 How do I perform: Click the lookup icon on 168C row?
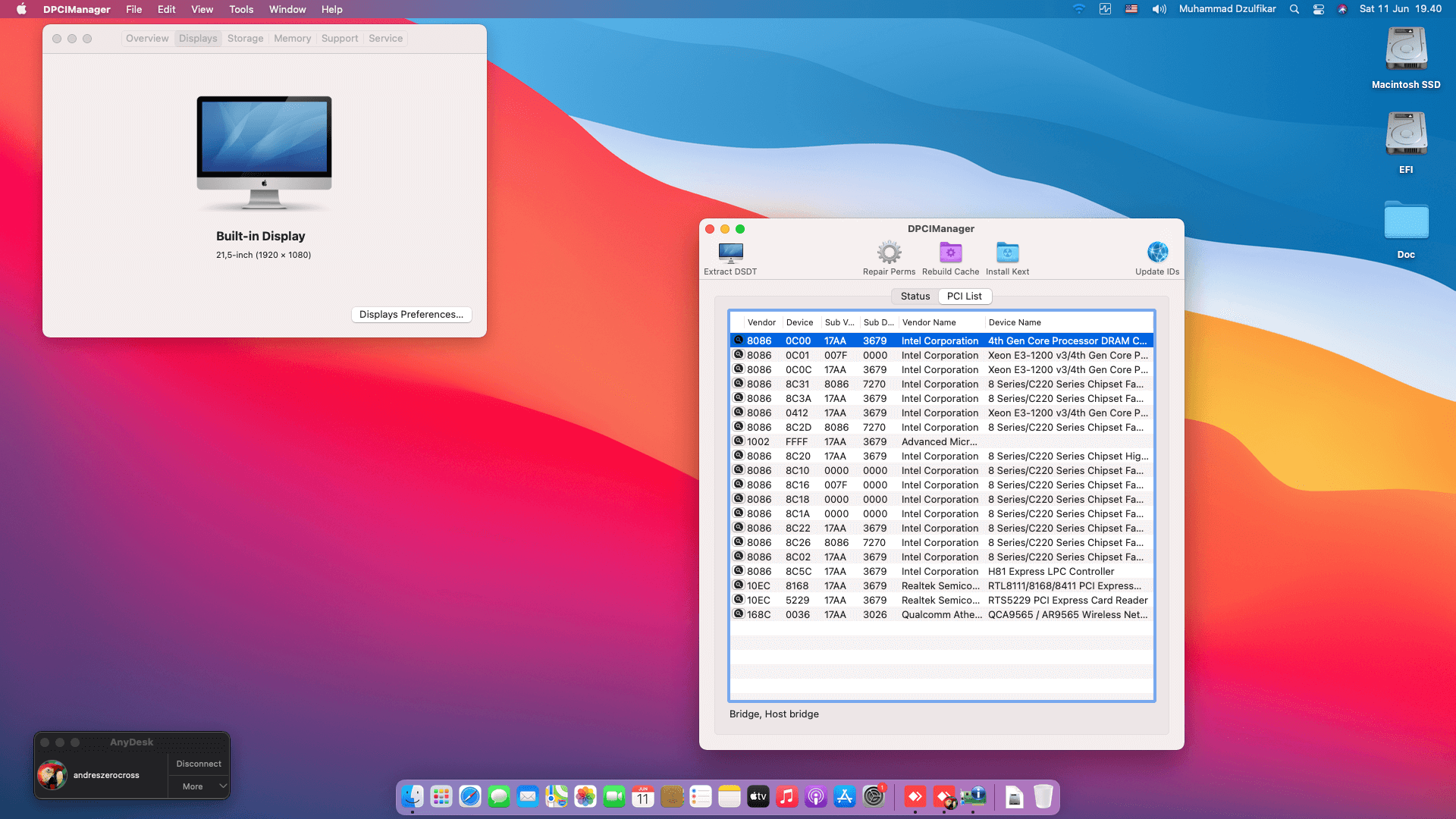(x=738, y=613)
